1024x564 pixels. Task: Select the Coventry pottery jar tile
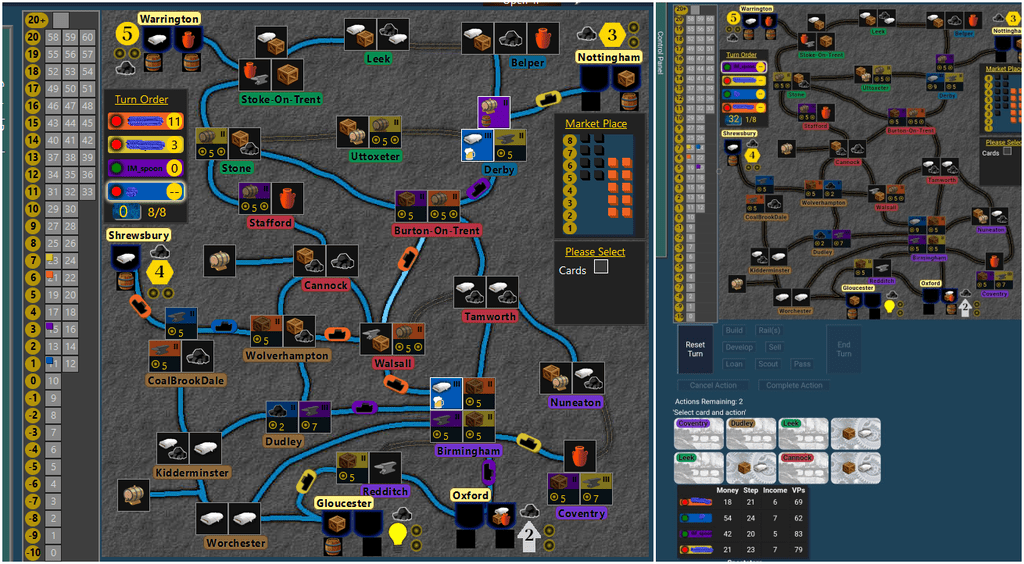pyautogui.click(x=577, y=456)
